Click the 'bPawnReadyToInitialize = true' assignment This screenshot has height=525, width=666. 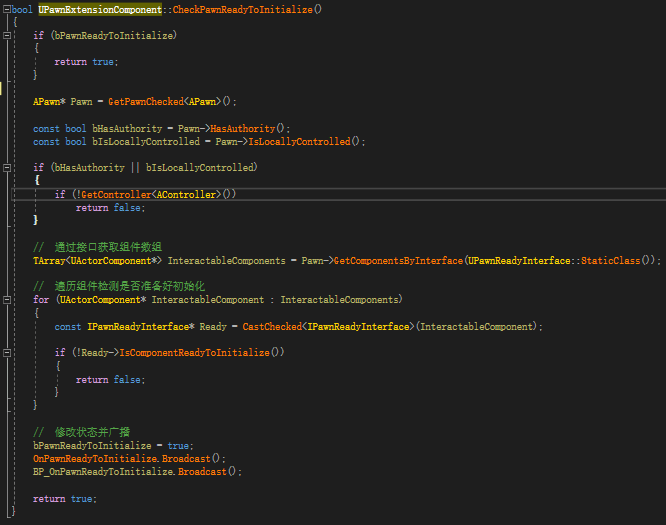[x=113, y=446]
